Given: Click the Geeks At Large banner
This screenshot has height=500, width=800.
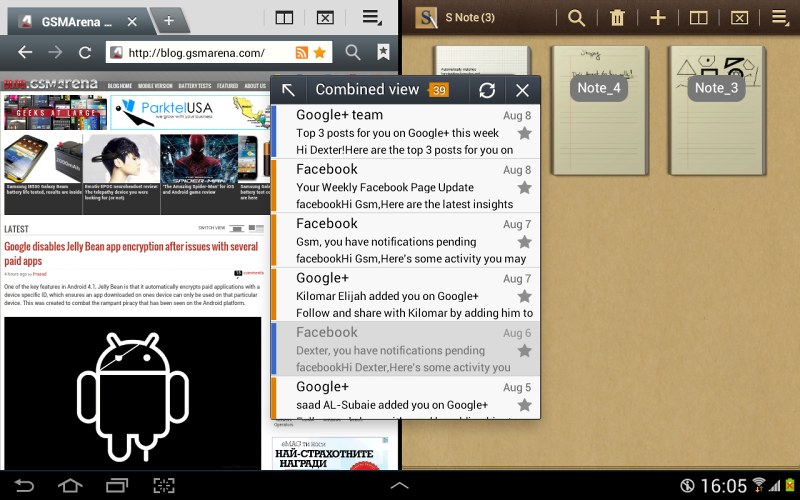Looking at the screenshot, I should tap(55, 112).
